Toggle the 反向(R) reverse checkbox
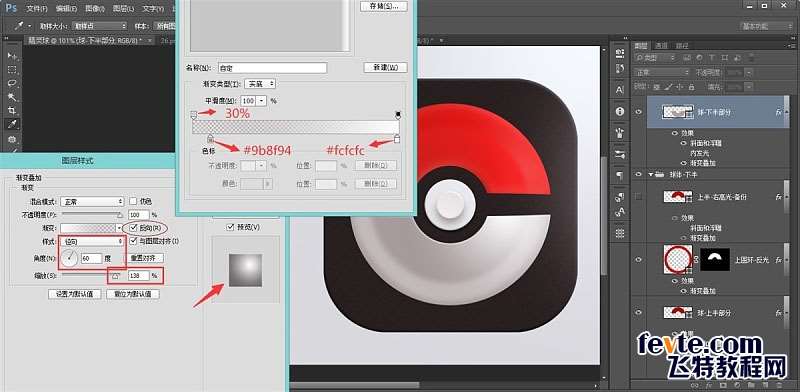 coord(134,228)
